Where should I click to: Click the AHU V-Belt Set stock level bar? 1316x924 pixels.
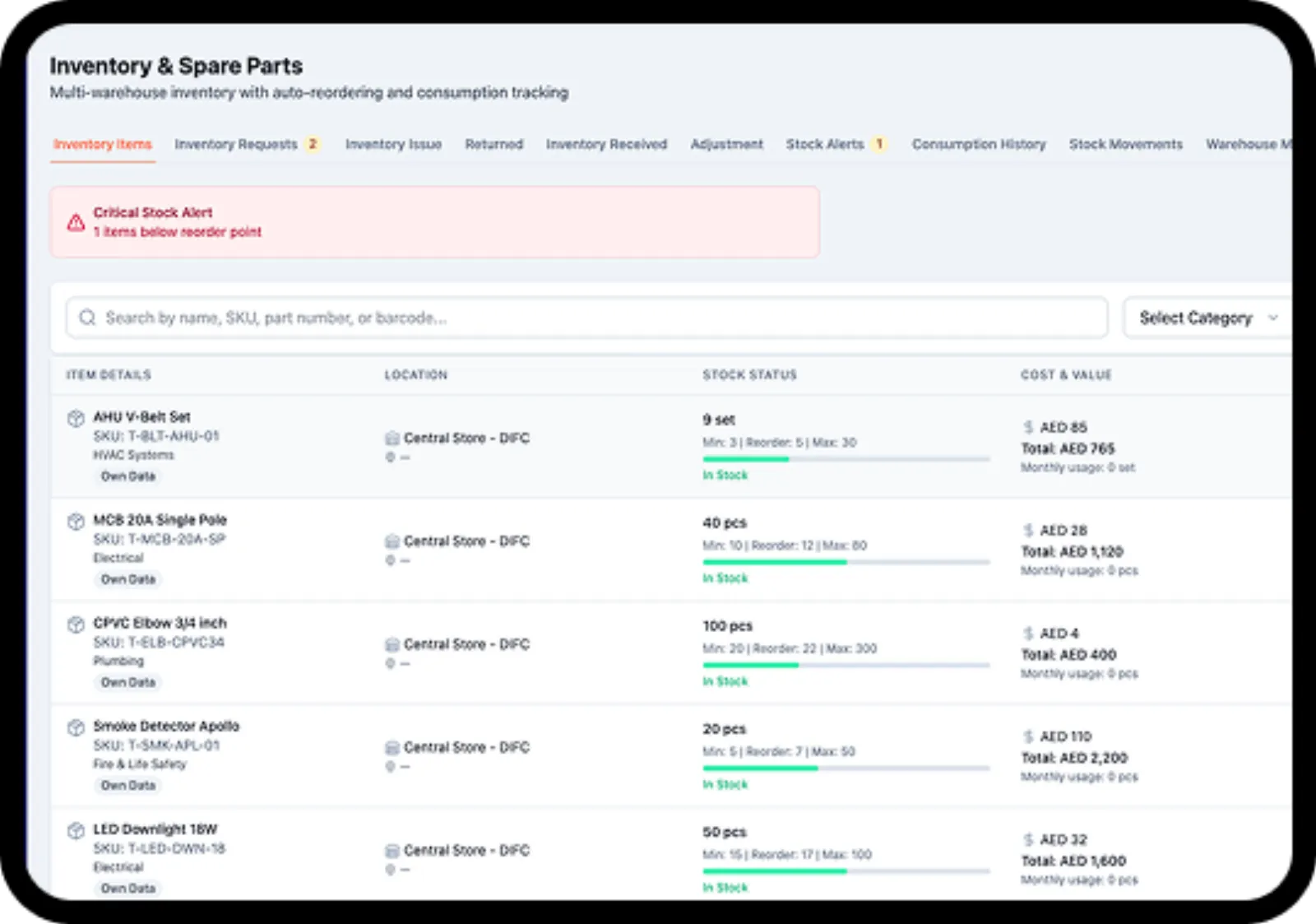[846, 459]
